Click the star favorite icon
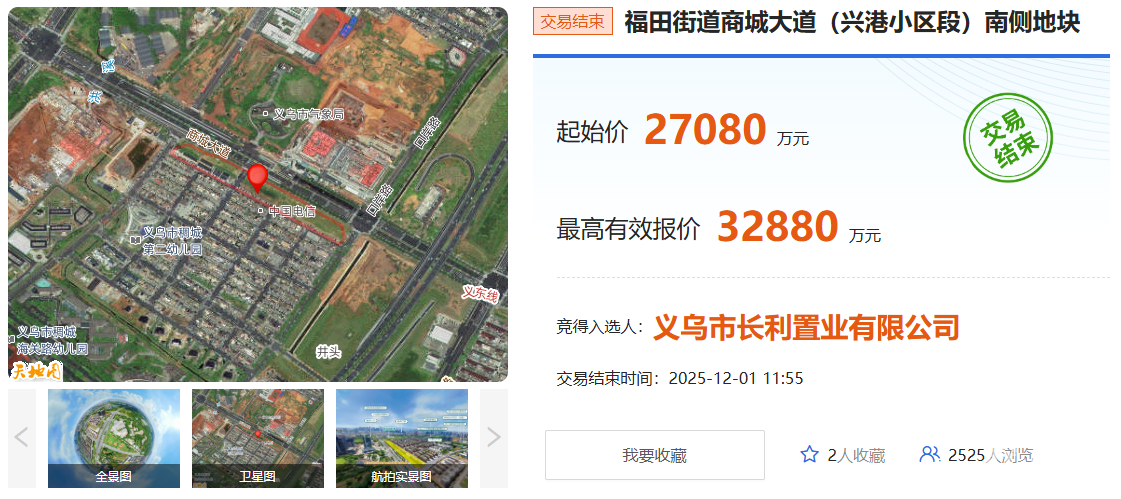 [809, 455]
